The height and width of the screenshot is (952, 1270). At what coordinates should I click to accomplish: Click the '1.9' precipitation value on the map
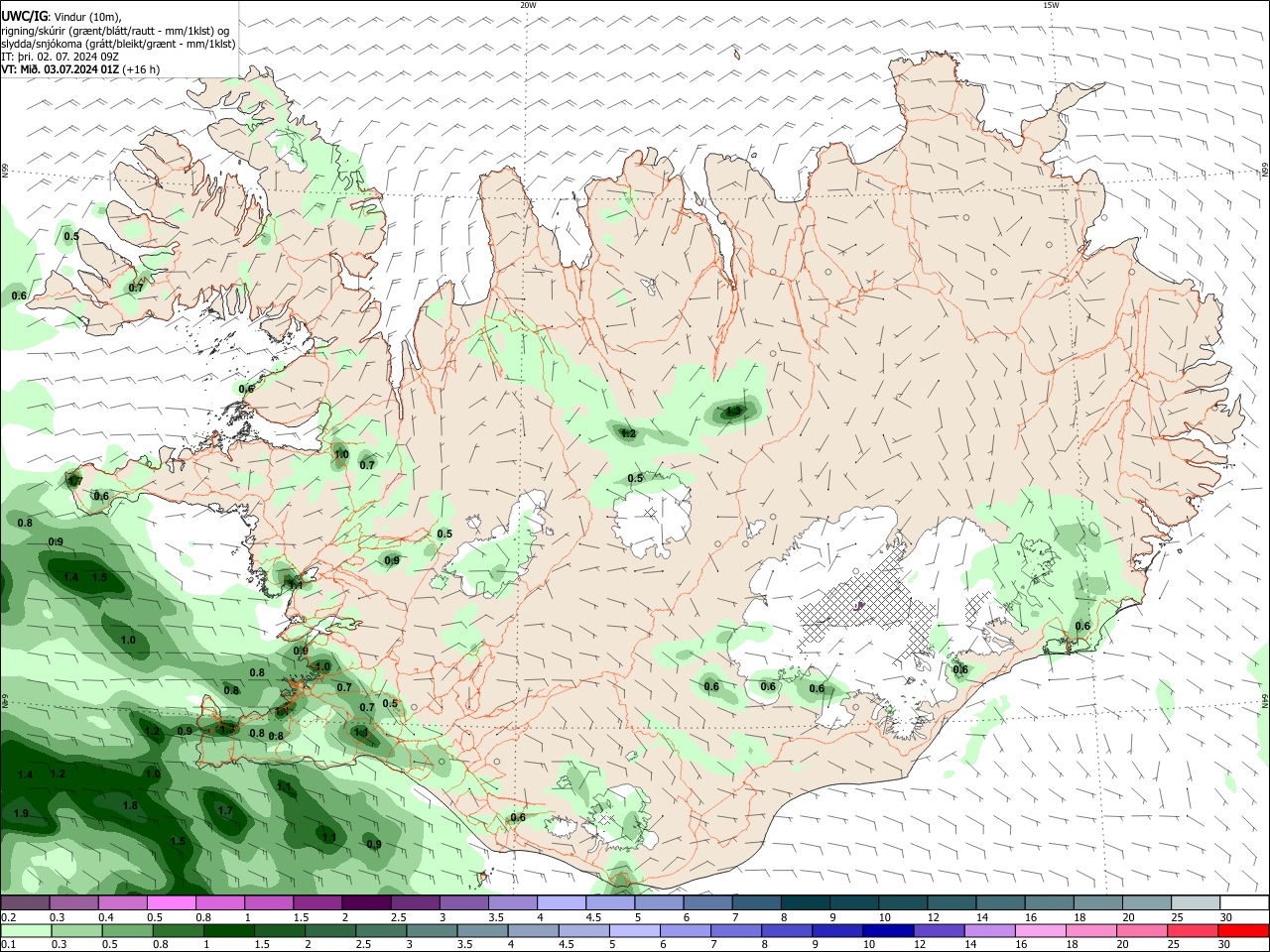click(21, 813)
